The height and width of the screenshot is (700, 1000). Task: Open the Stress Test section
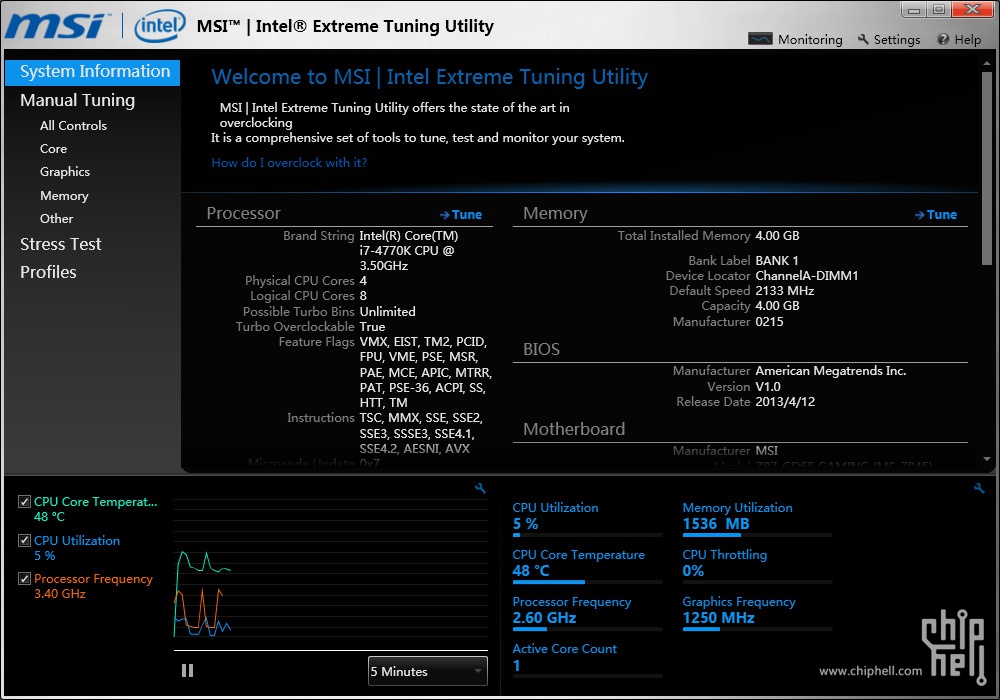pyautogui.click(x=61, y=244)
